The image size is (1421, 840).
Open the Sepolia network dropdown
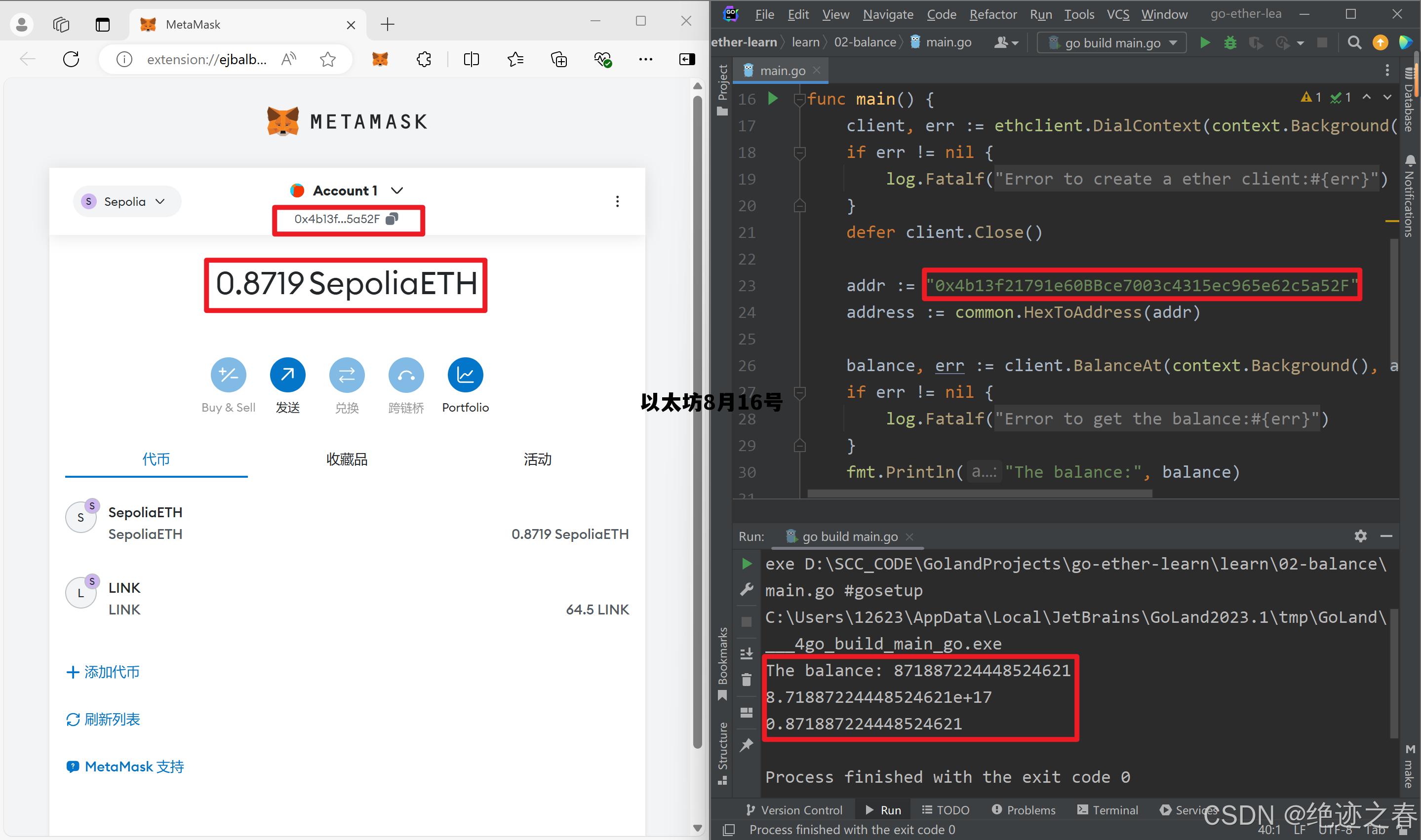click(x=127, y=201)
